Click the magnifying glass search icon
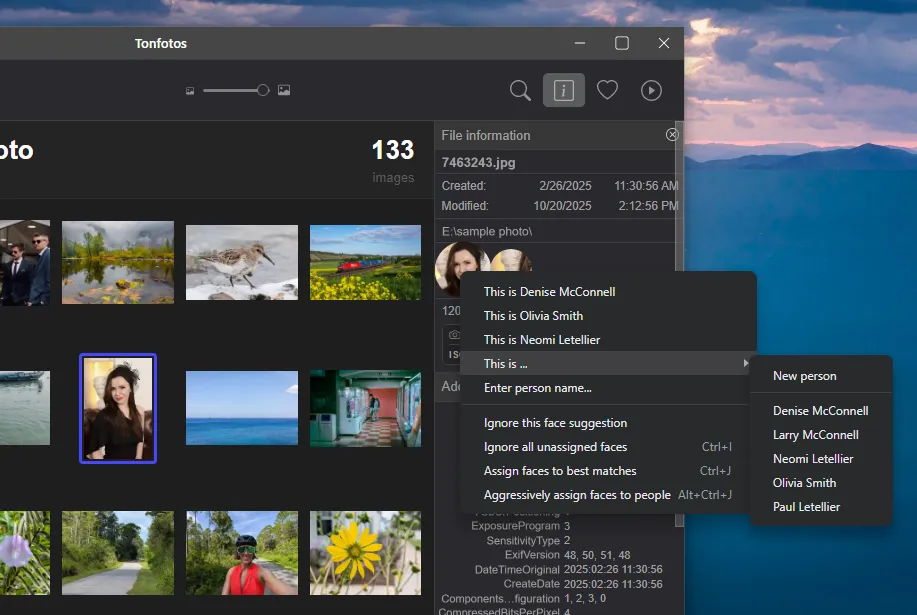 pos(520,90)
